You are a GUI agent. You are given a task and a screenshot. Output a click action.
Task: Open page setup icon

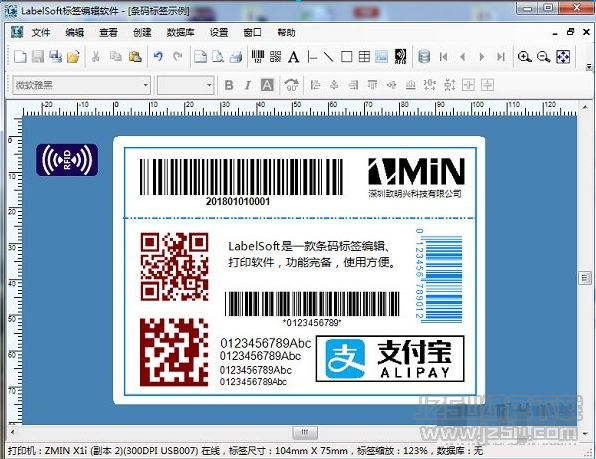tap(200, 57)
